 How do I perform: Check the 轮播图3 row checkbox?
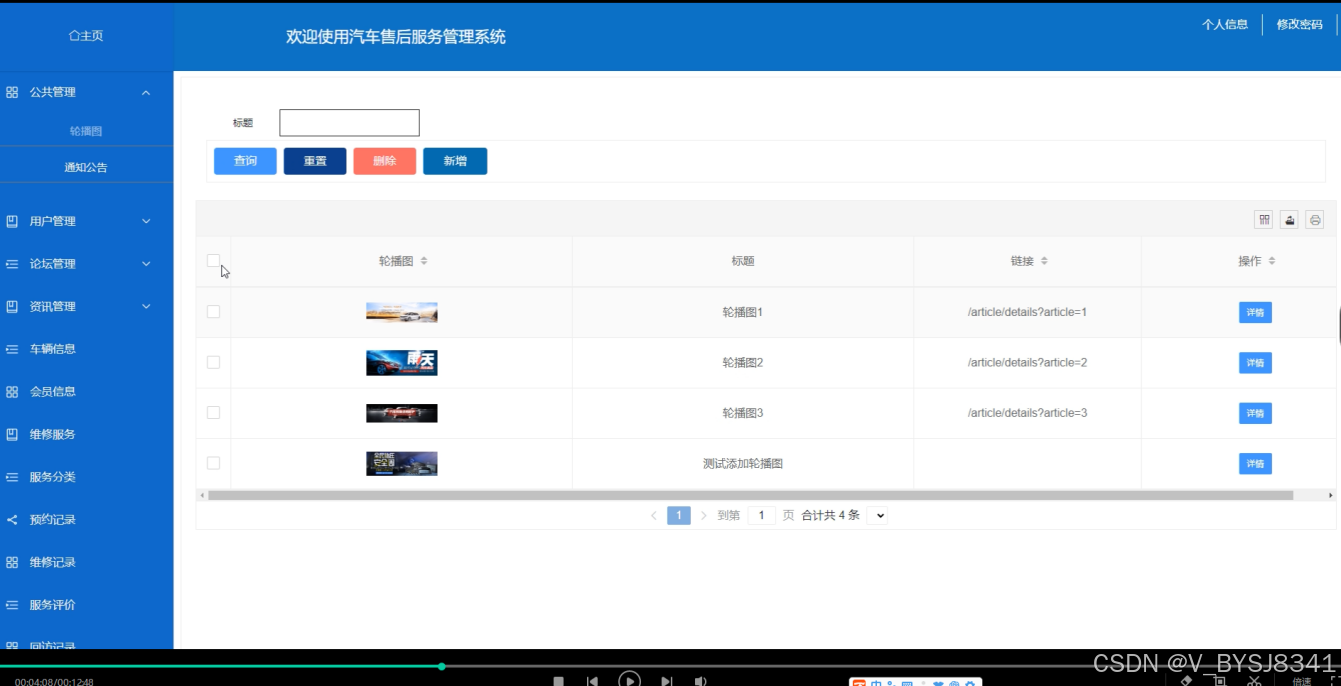click(x=213, y=412)
